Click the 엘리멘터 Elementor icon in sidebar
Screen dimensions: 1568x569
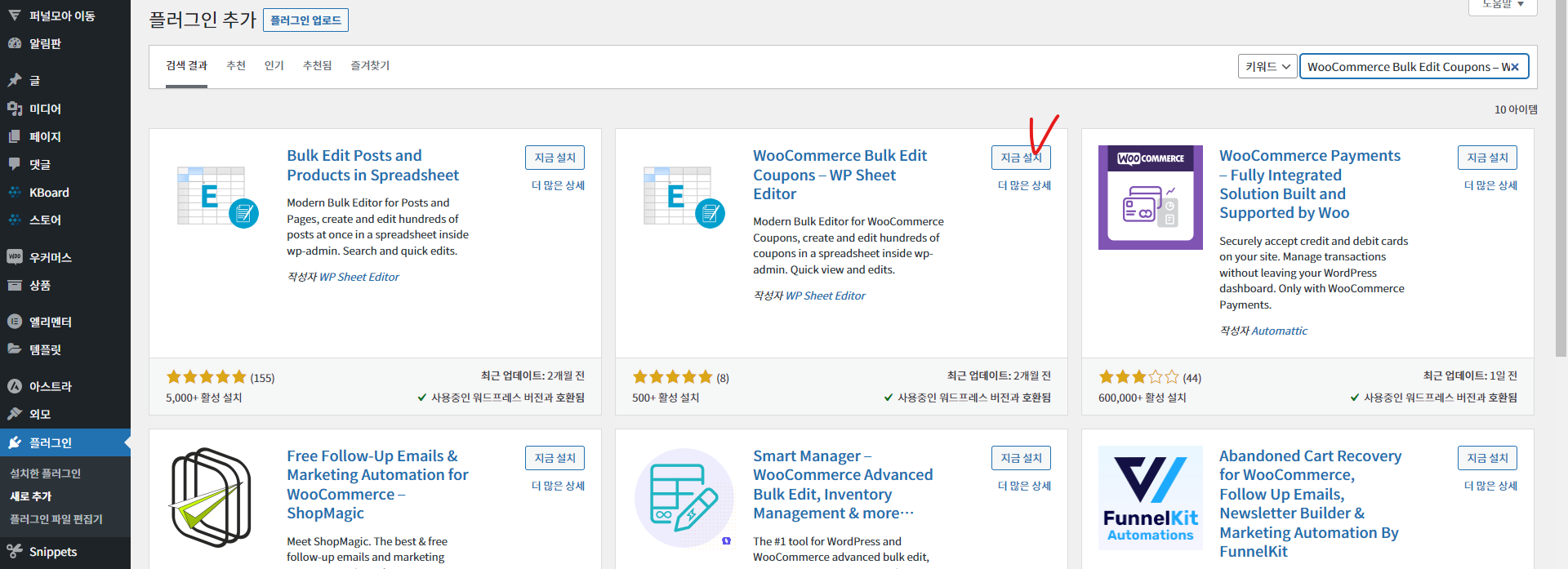[x=15, y=322]
